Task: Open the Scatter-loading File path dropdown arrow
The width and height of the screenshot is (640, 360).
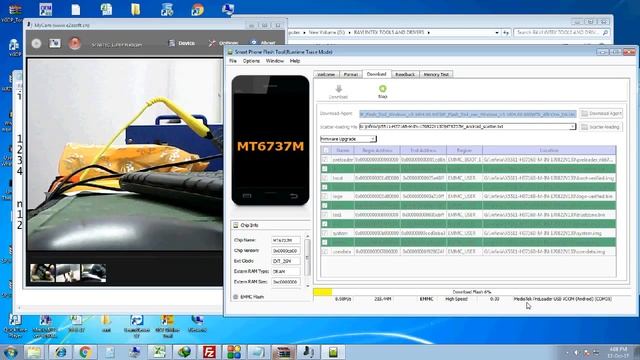Action: pos(573,127)
